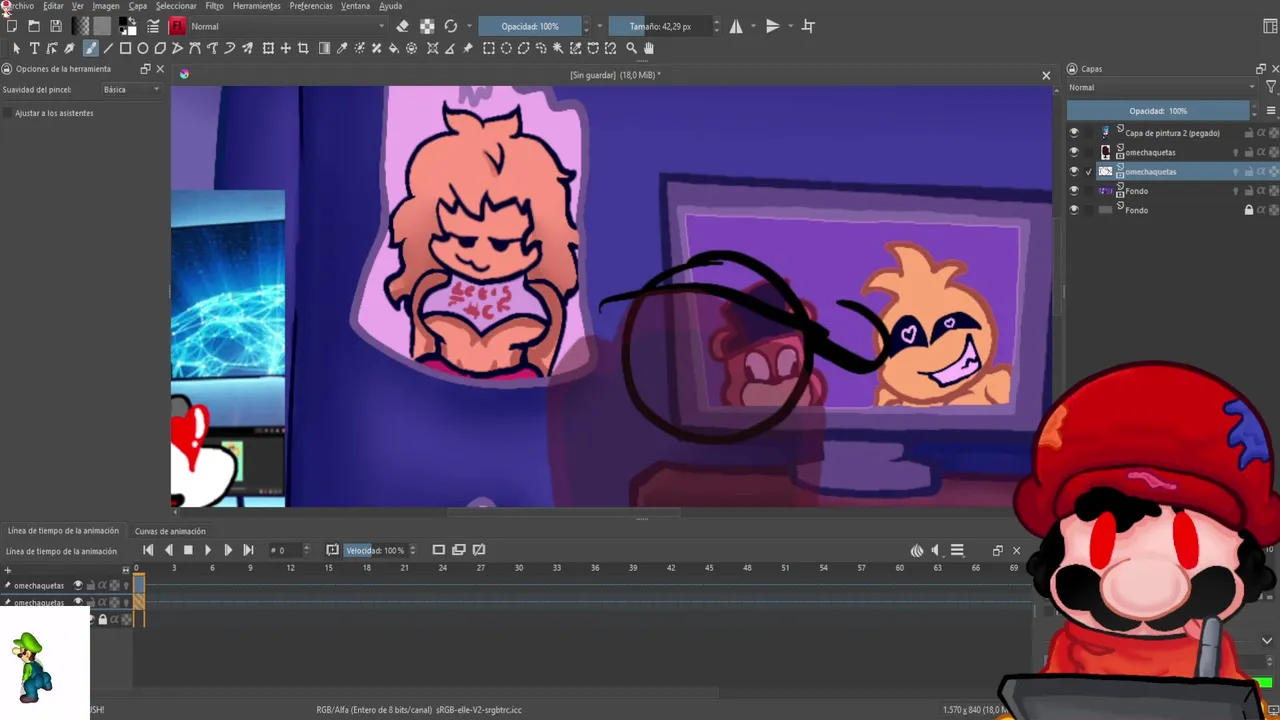Image resolution: width=1280 pixels, height=720 pixels.
Task: Expand the timeline settings hamburger menu
Action: click(x=957, y=550)
